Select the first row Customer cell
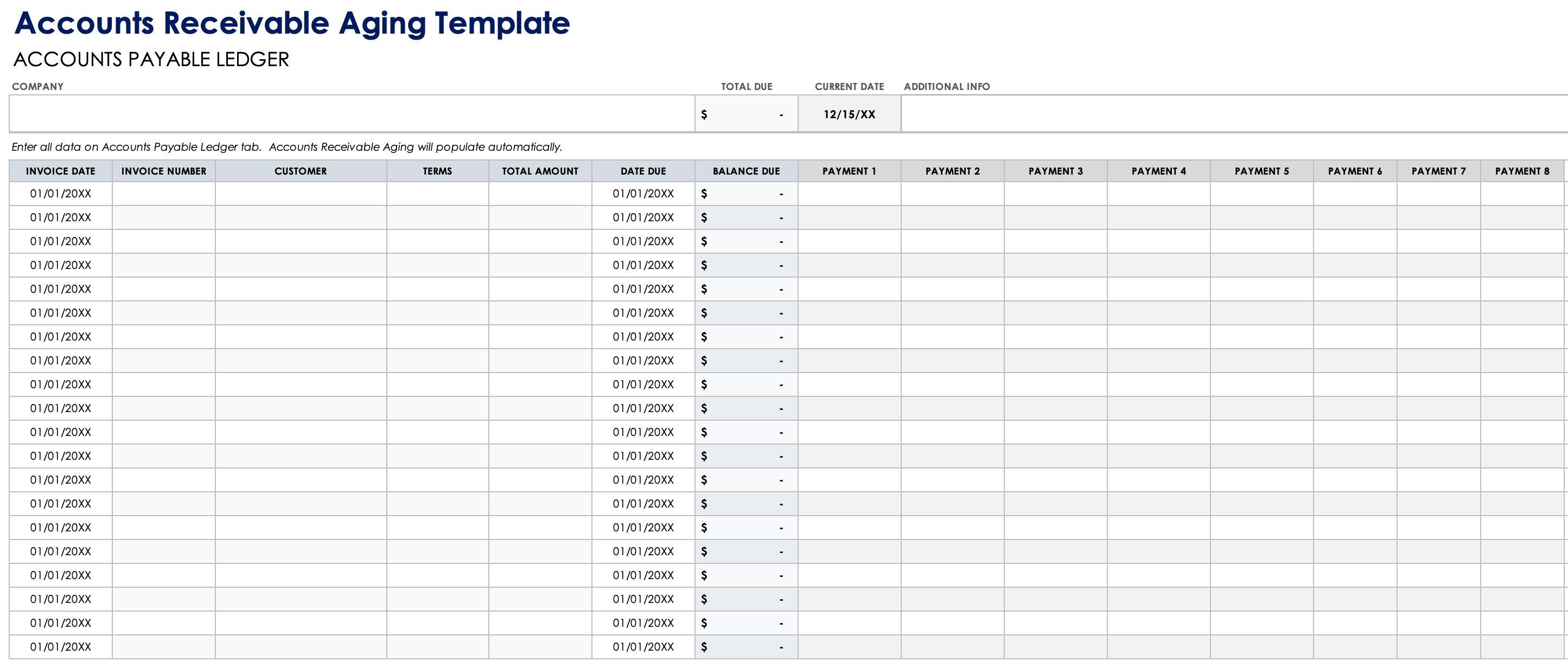1568x668 pixels. [x=301, y=194]
